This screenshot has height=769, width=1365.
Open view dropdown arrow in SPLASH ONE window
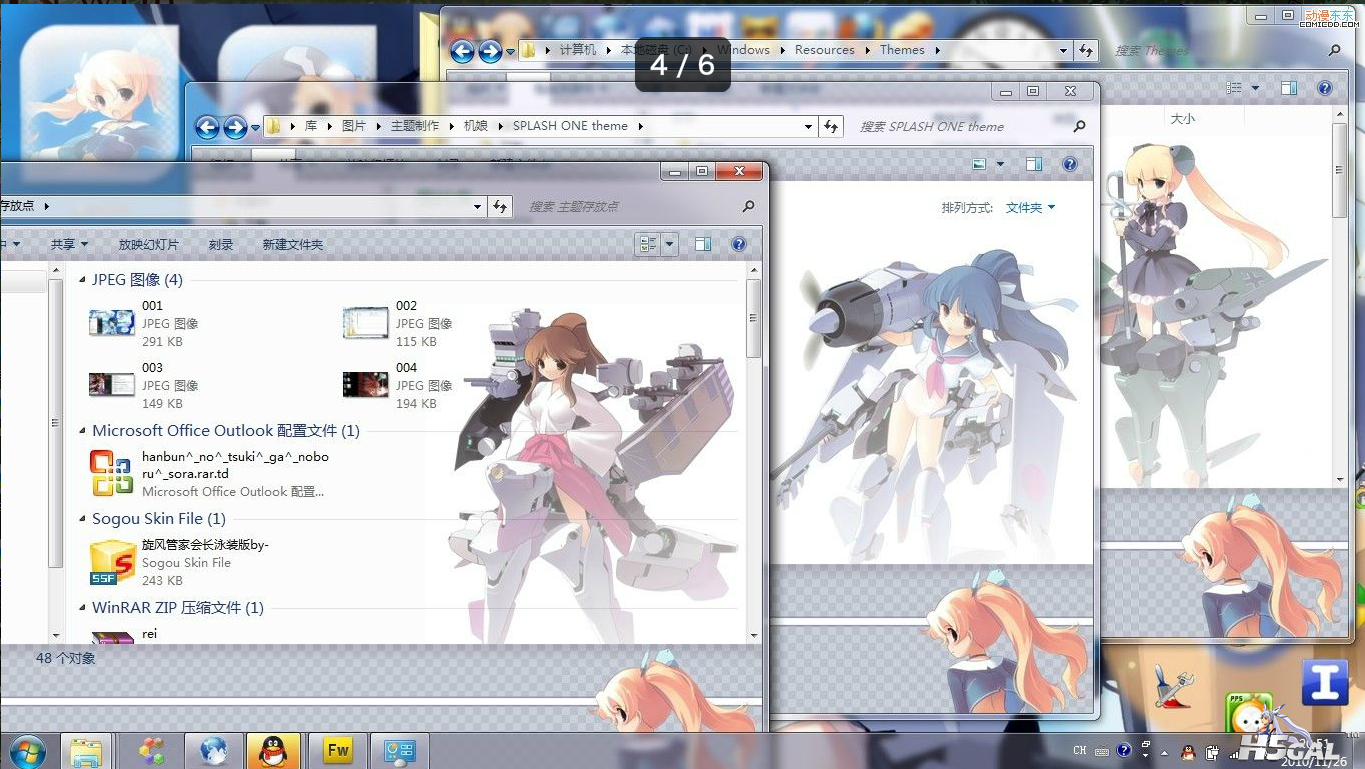(x=999, y=165)
